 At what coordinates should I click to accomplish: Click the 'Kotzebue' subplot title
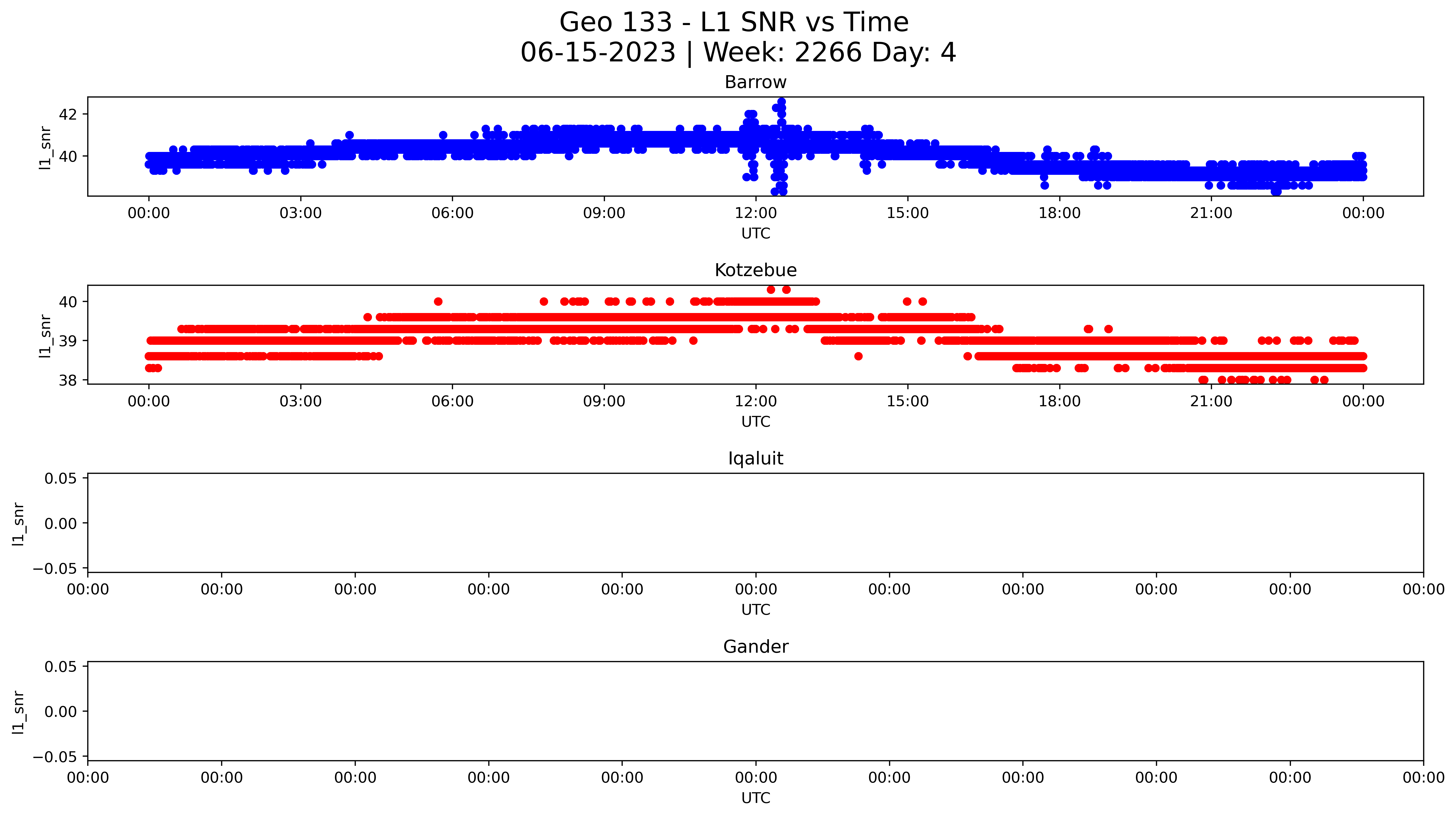click(x=756, y=270)
